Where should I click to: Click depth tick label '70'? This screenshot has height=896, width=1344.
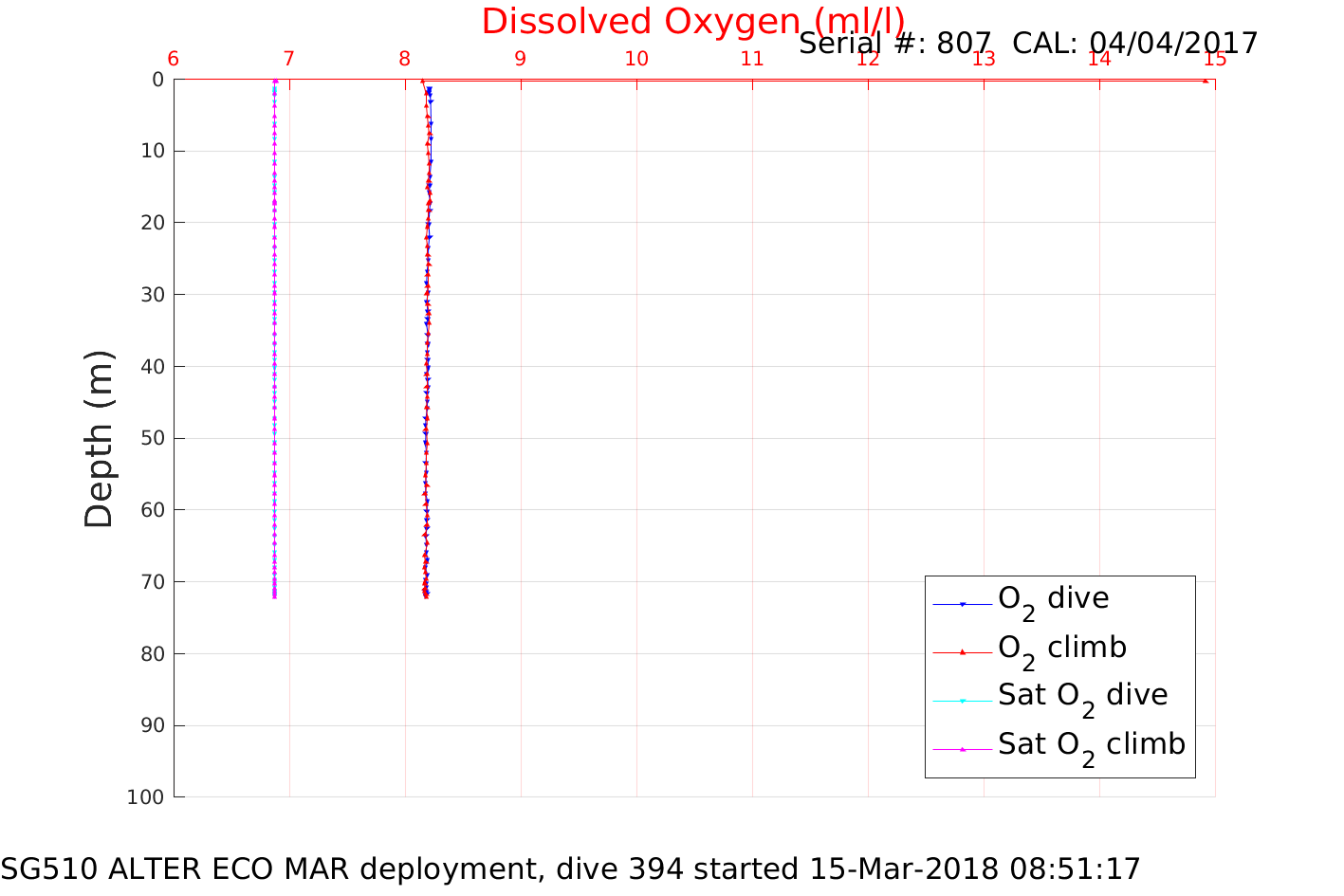[152, 582]
